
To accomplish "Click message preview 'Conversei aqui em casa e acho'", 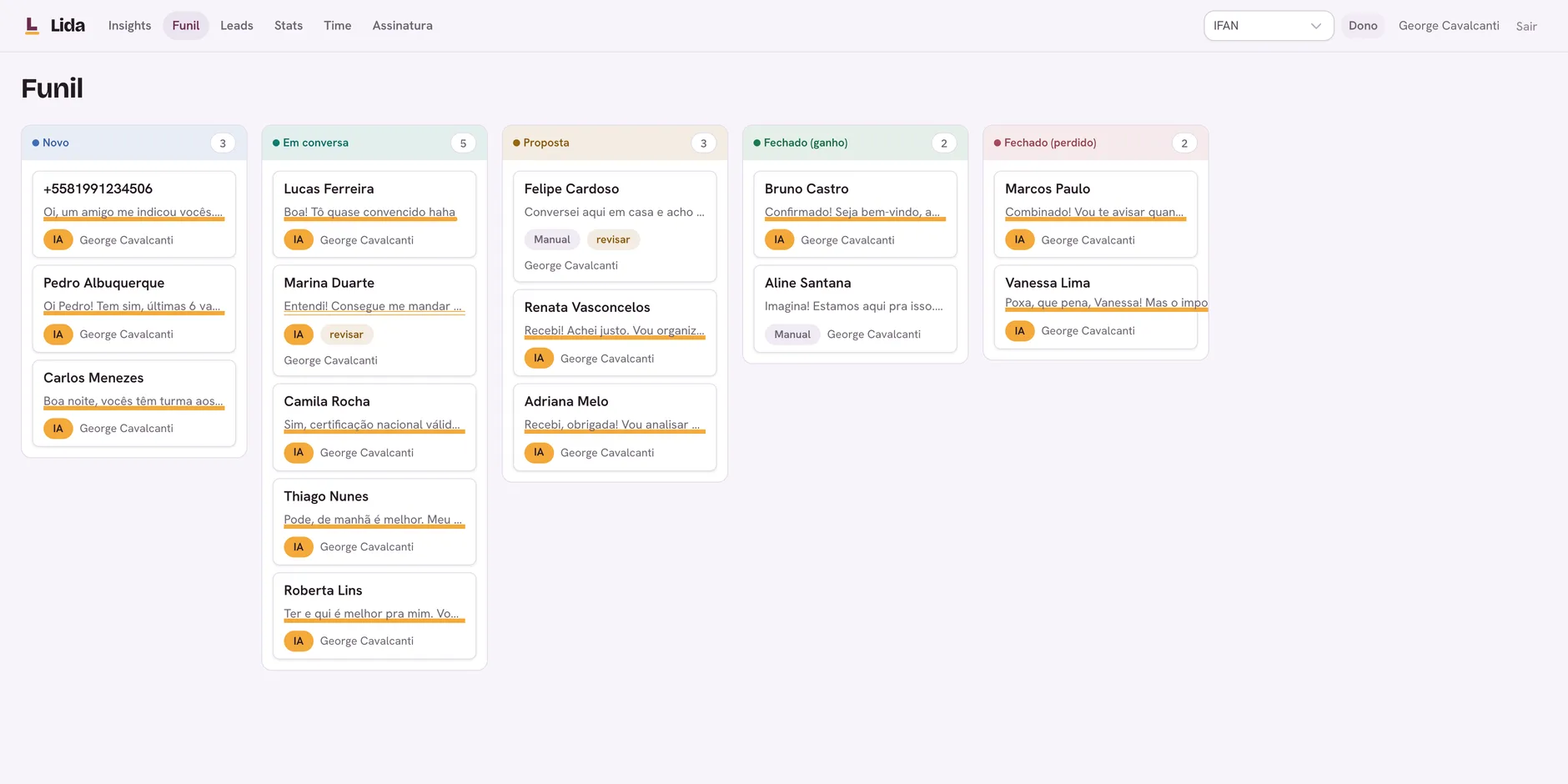I will click(614, 212).
